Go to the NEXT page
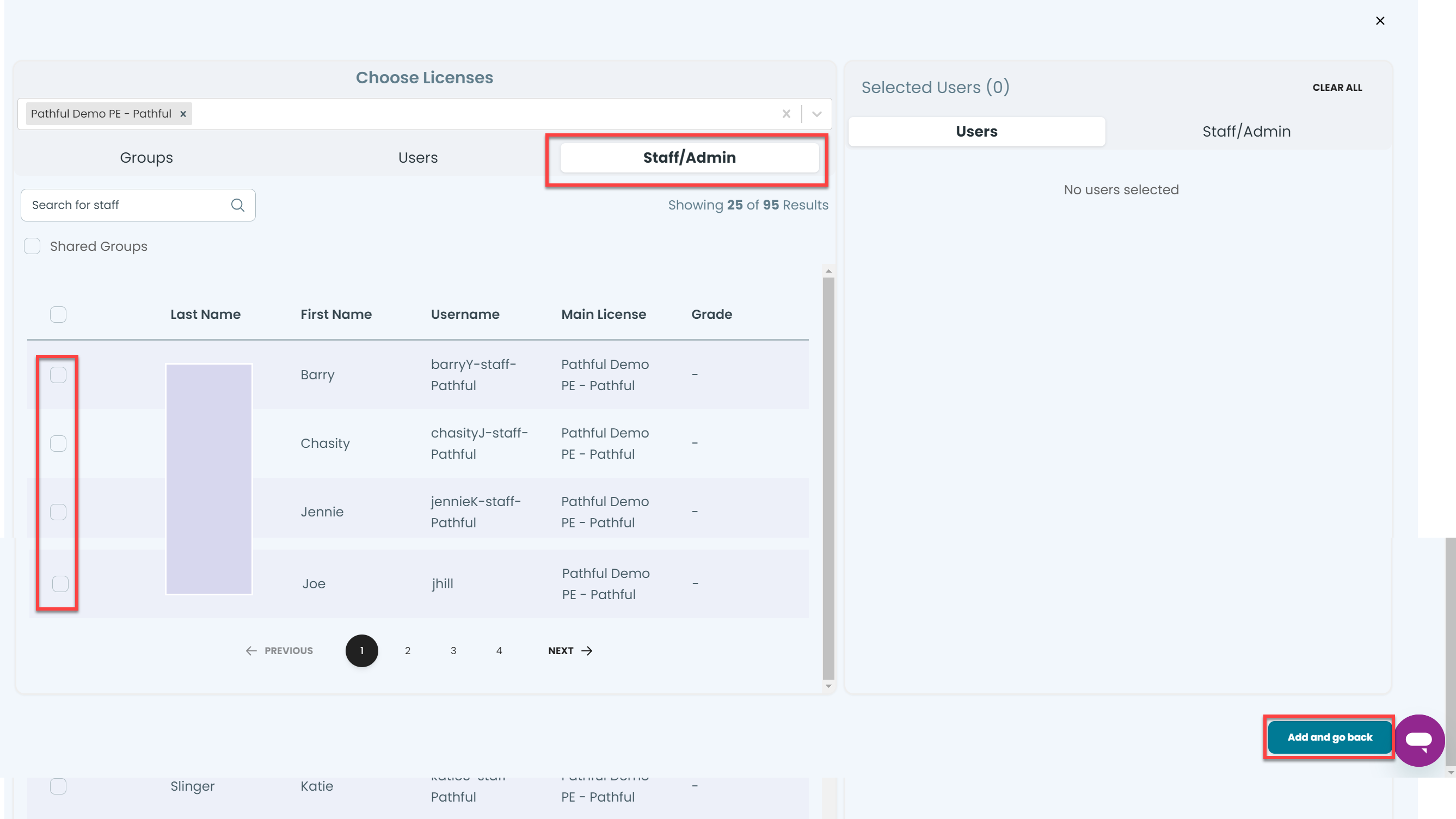The height and width of the screenshot is (819, 1456). 570,650
